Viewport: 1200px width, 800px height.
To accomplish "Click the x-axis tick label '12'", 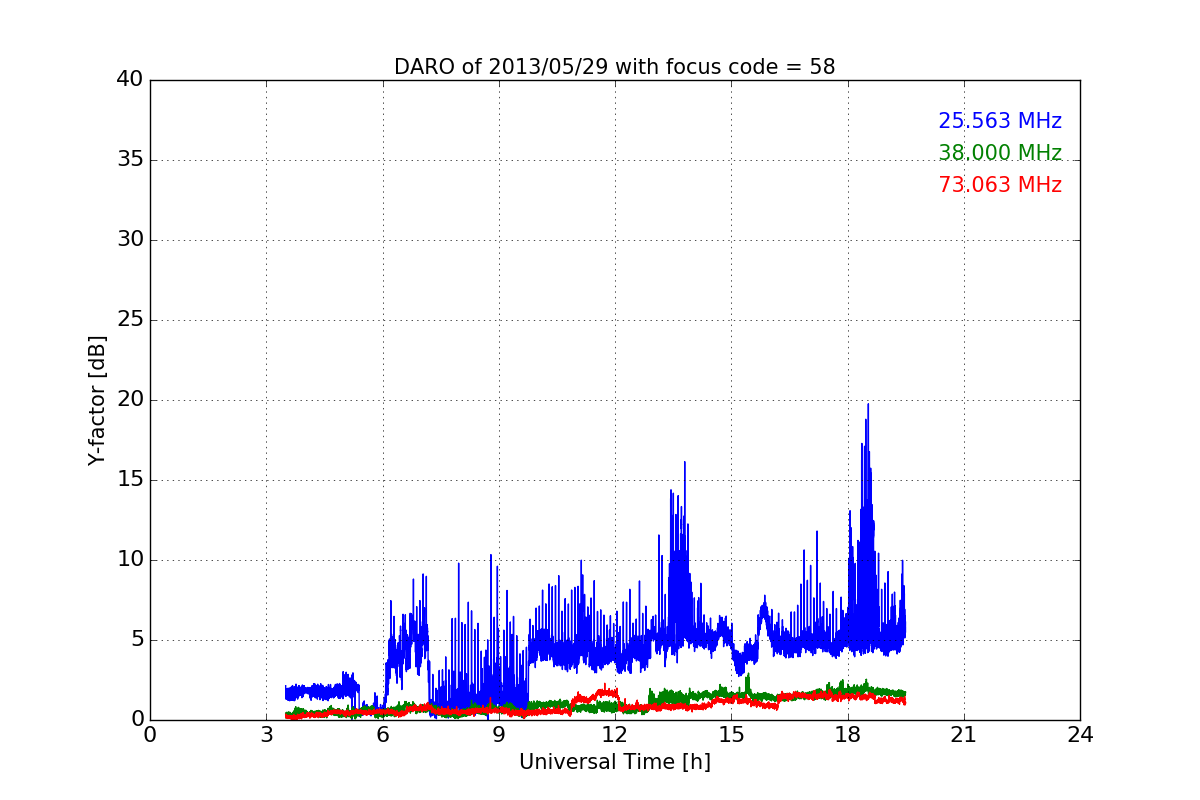I will coord(615,734).
